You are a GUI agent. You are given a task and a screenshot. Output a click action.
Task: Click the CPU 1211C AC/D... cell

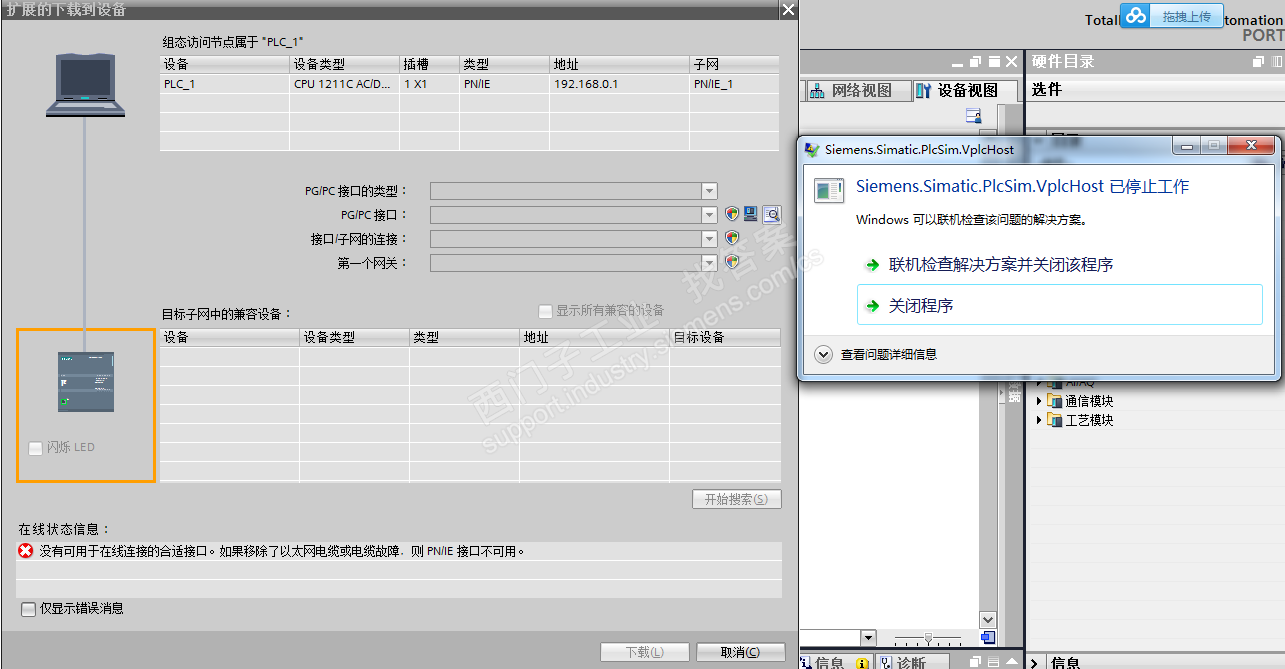tap(344, 84)
